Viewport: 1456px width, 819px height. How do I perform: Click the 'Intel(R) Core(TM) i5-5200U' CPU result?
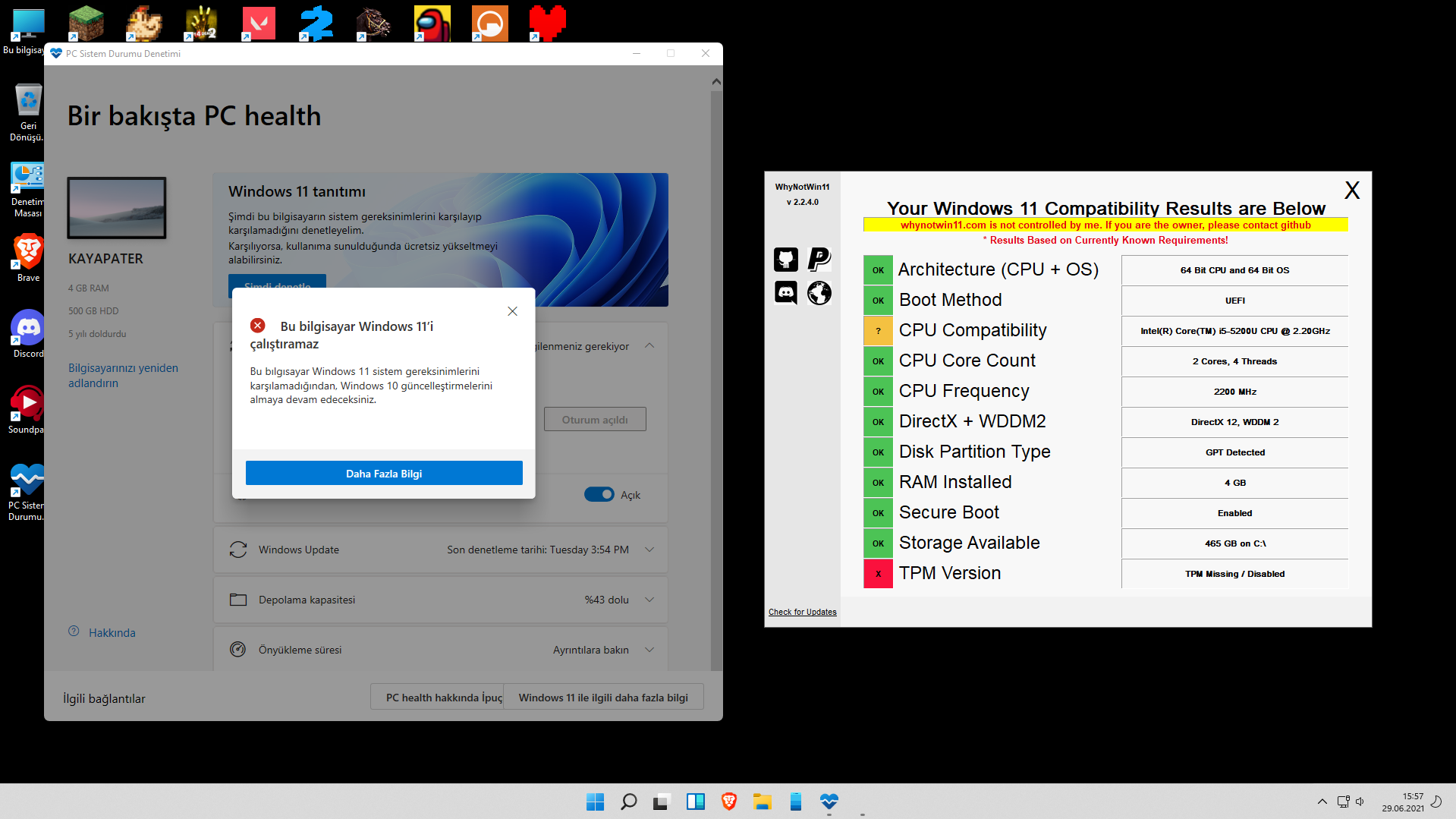[1234, 331]
